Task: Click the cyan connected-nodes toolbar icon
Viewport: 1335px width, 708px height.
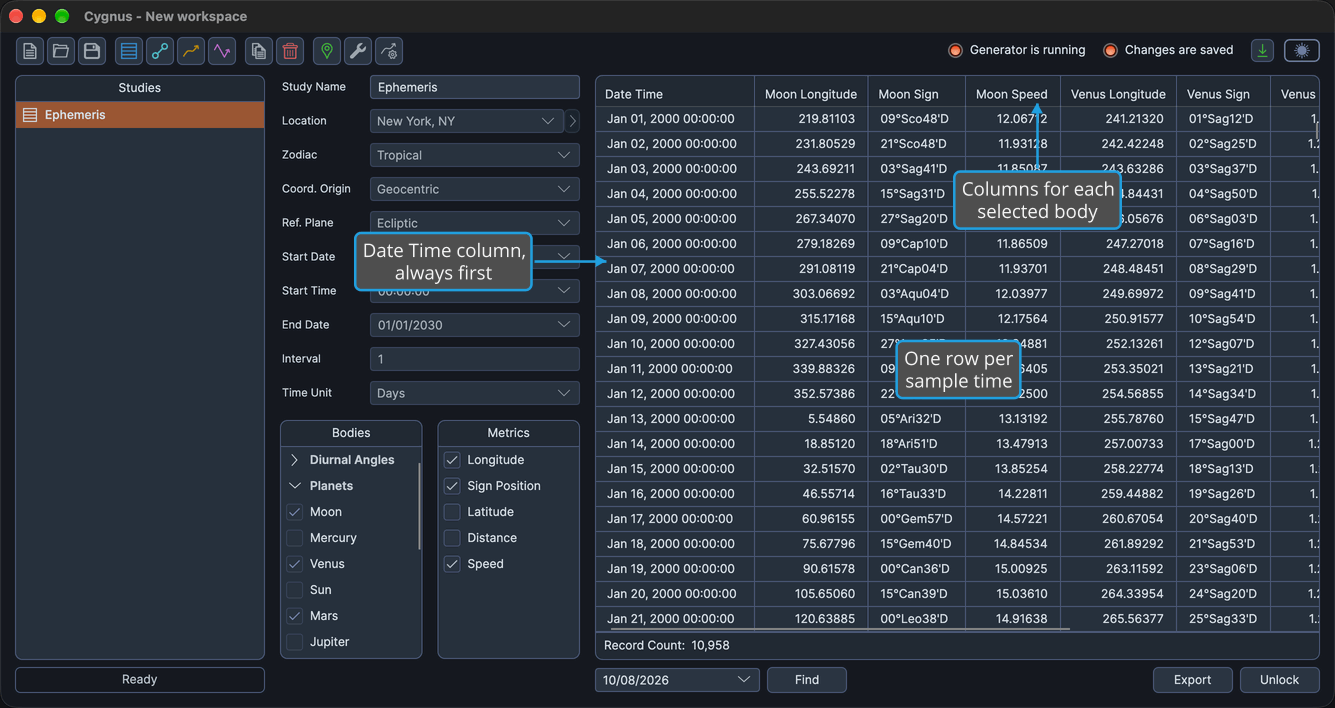Action: pyautogui.click(x=160, y=51)
